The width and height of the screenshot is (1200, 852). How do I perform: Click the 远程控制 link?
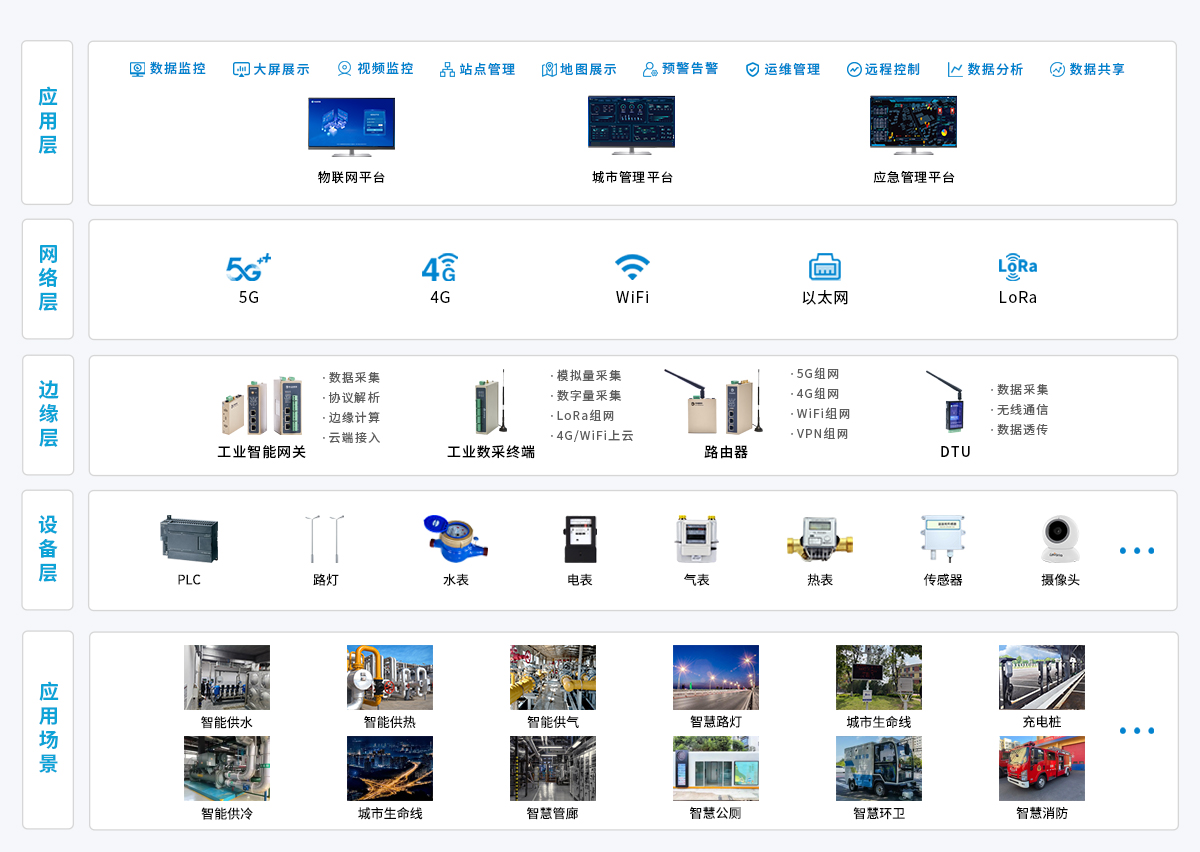(x=883, y=69)
